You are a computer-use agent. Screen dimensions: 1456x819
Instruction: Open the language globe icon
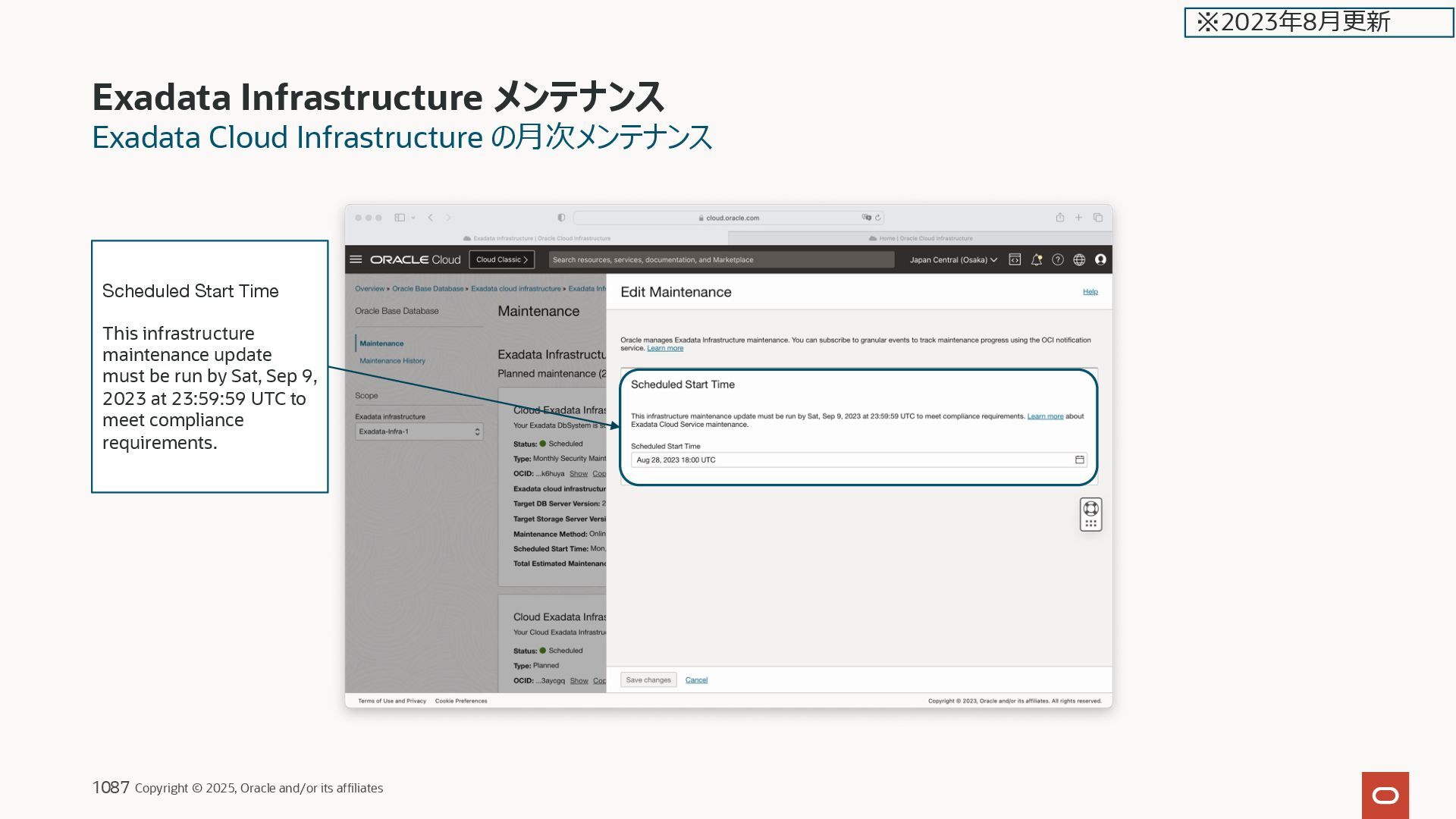coord(1079,259)
